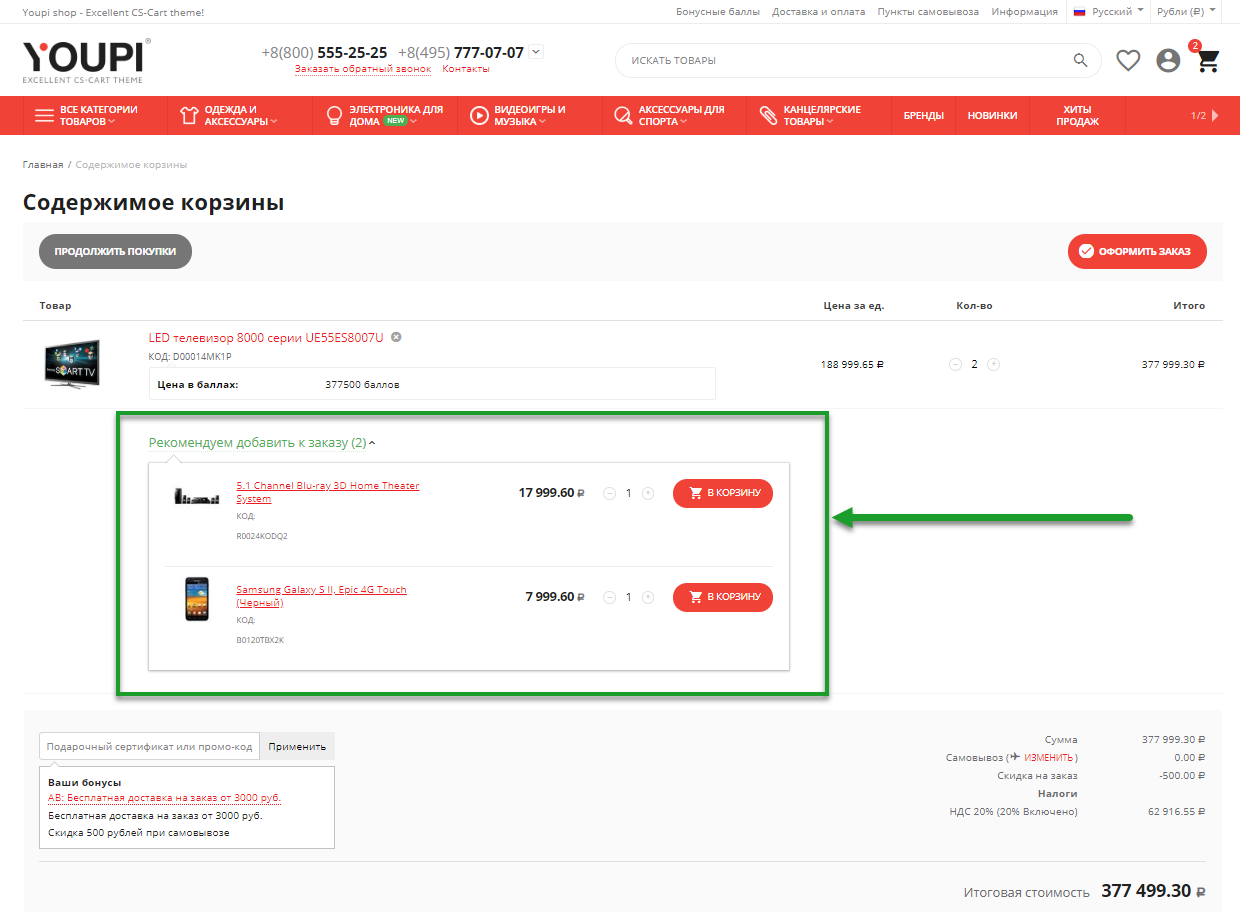Viewport: 1240px width, 912px height.
Task: Open Канцелярские товары menu
Action: coord(818,115)
